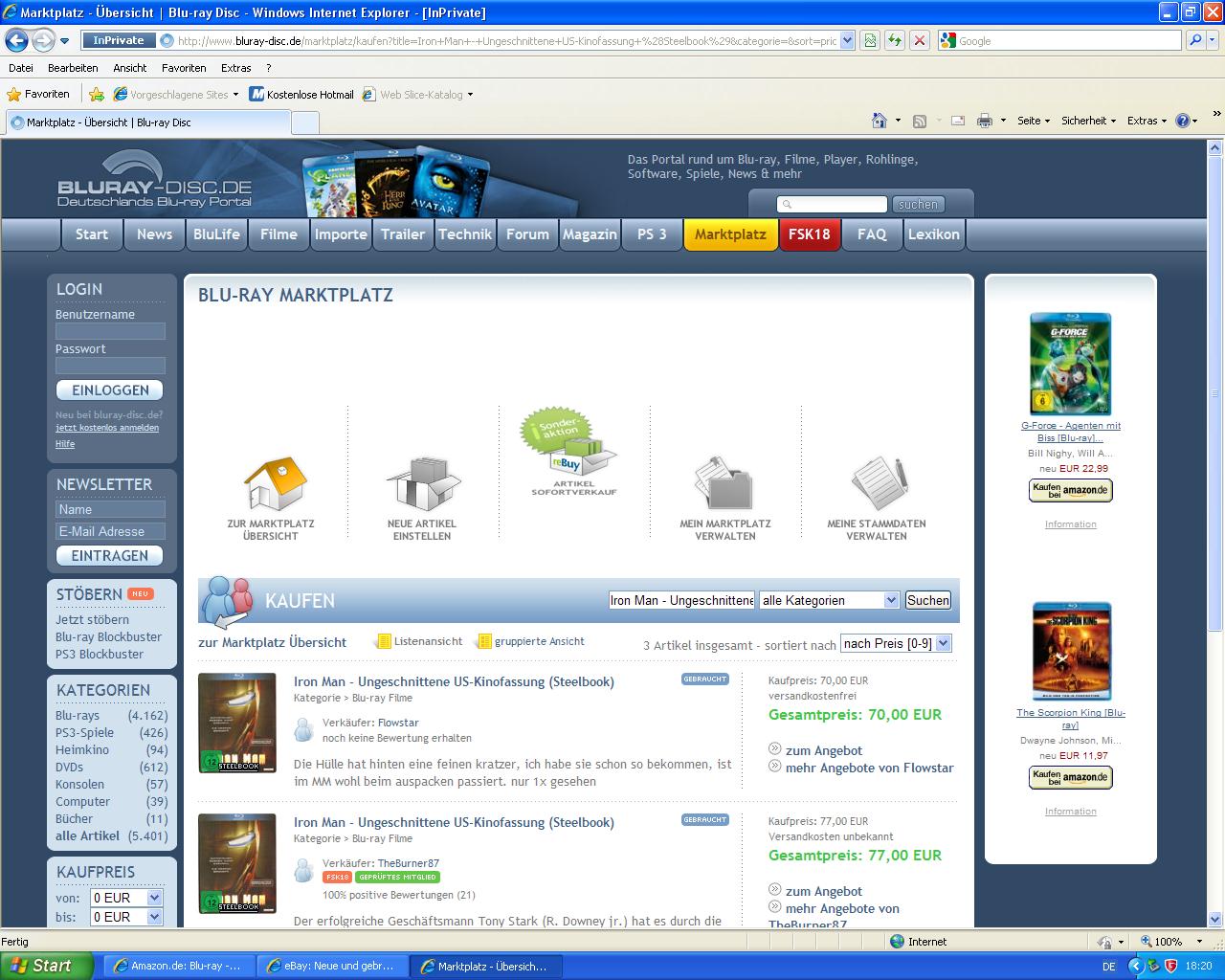Open the alle Kategorien dropdown
The height and width of the screenshot is (980, 1225).
(x=829, y=600)
